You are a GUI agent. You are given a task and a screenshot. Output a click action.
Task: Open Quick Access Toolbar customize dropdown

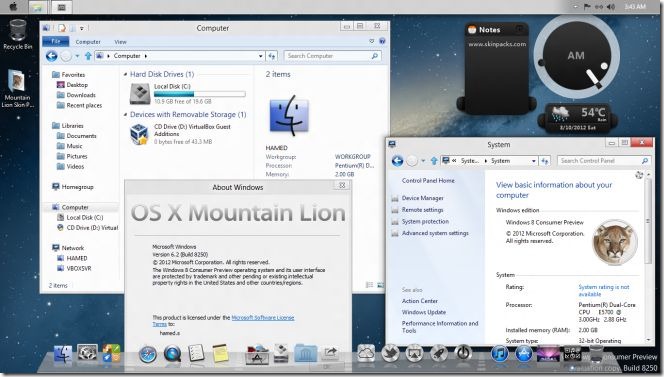[x=82, y=28]
